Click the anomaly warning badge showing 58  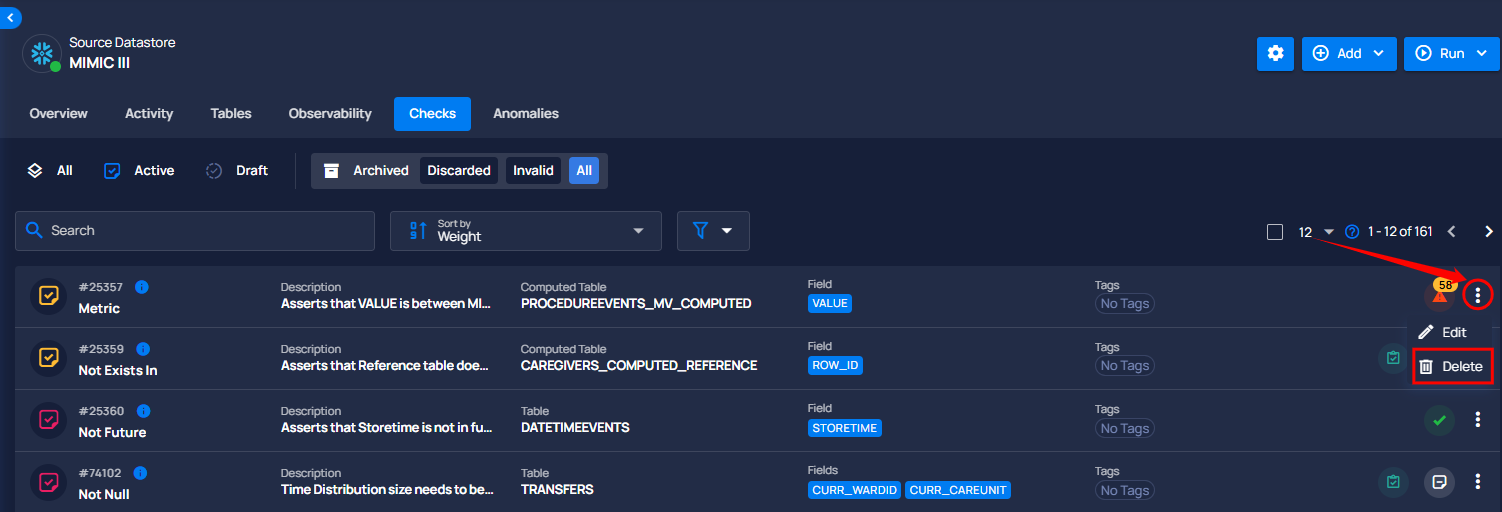(x=1441, y=293)
